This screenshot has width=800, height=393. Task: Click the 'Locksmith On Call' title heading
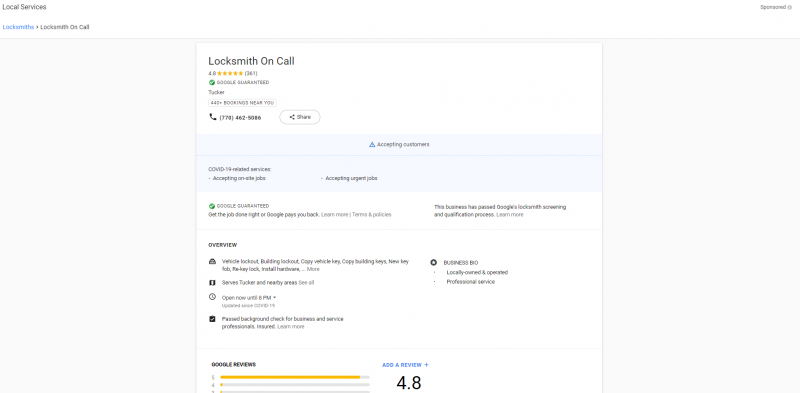coord(251,61)
